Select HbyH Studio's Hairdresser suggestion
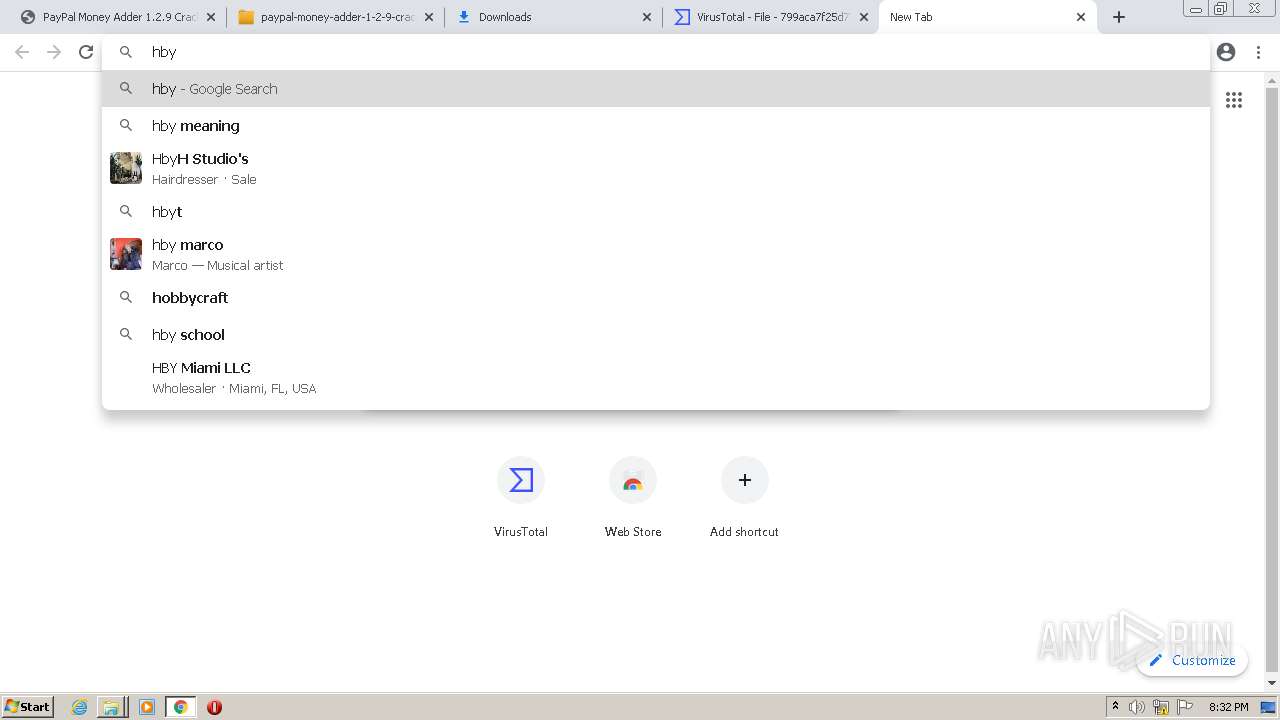Screen dimensions: 1280x720 pyautogui.click(x=656, y=168)
